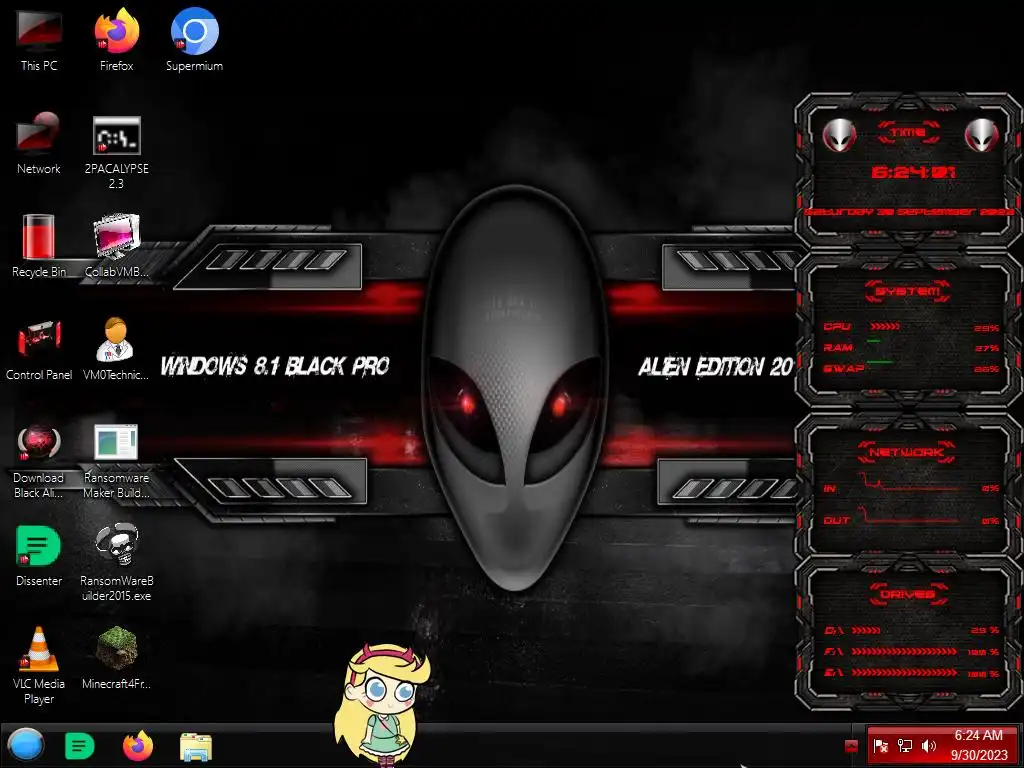Click the taskbar clock showing 6:24 AM
Screen dimensions: 1024x768
tap(978, 745)
